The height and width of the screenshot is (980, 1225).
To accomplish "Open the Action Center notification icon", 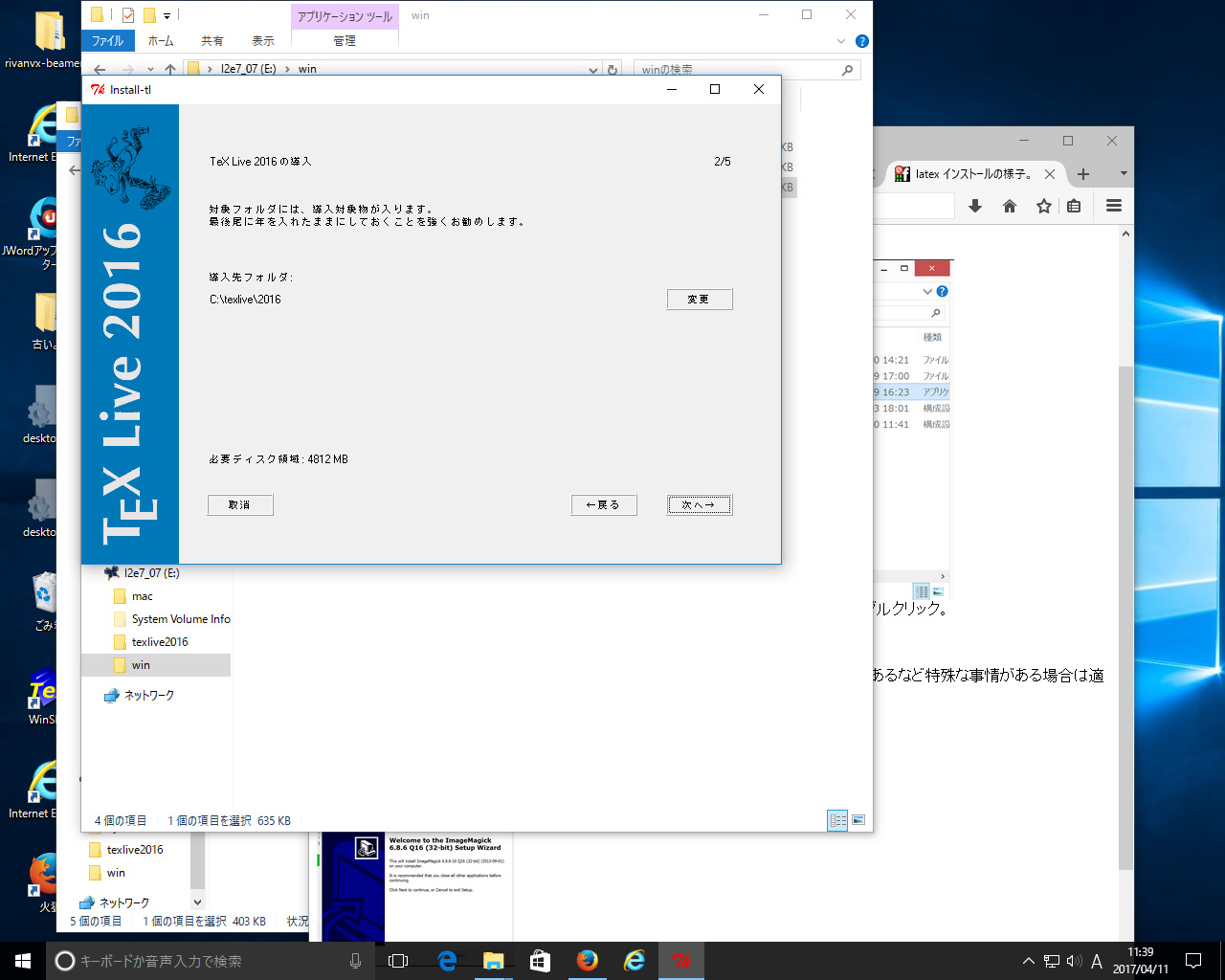I will pos(1193,961).
